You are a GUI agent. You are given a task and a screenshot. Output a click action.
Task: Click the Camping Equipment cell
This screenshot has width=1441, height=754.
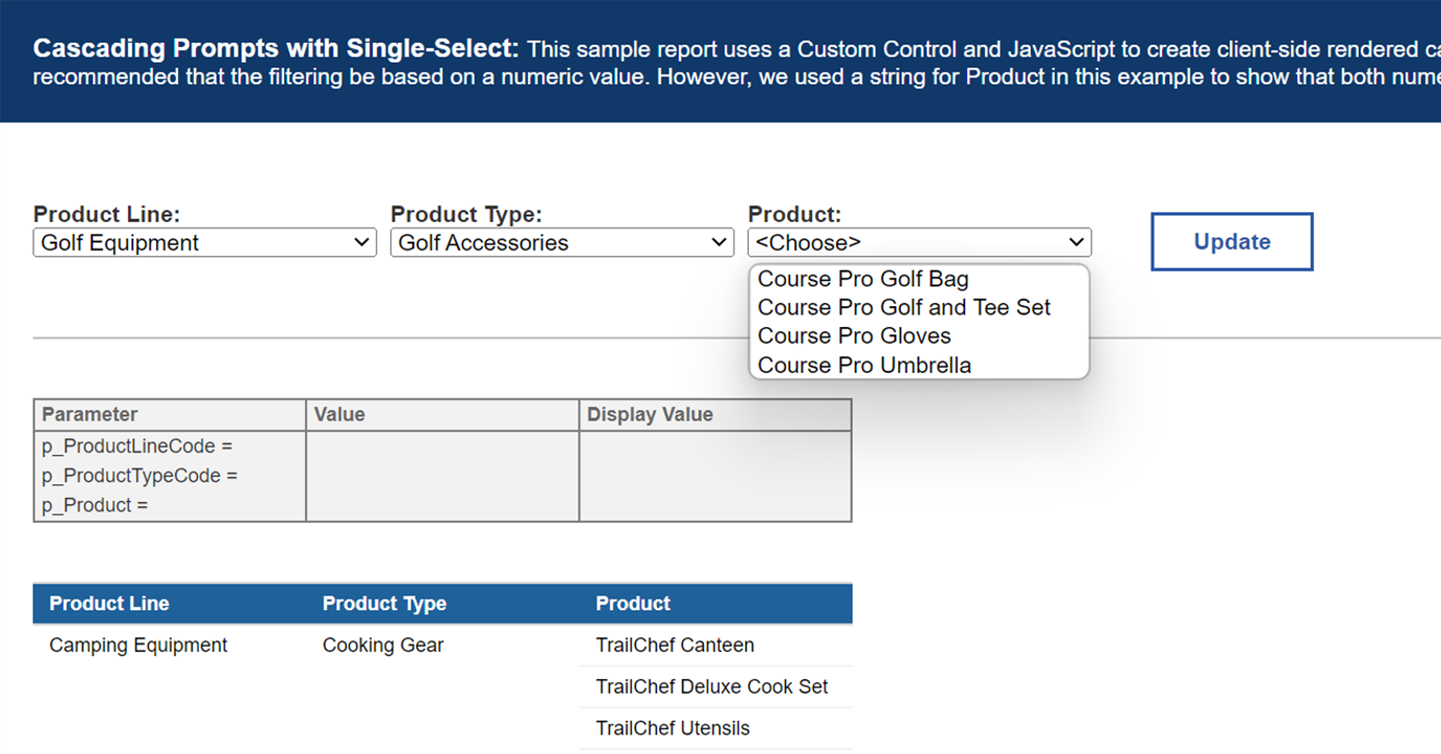(x=138, y=645)
